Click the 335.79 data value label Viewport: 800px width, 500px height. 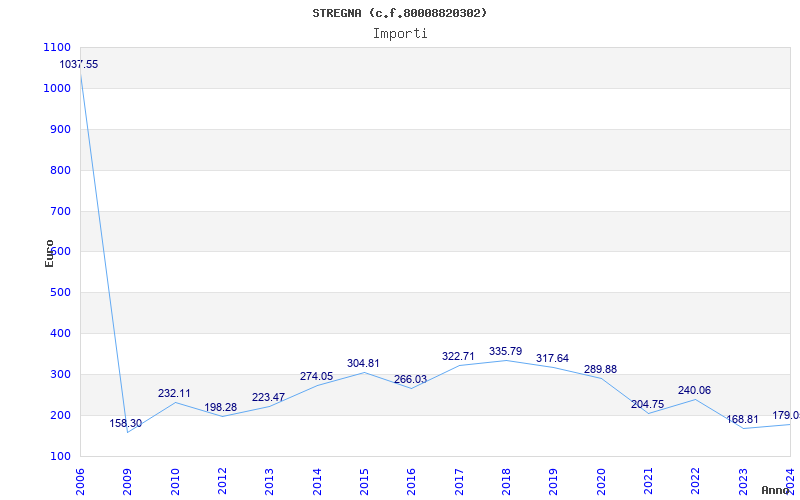tap(506, 351)
